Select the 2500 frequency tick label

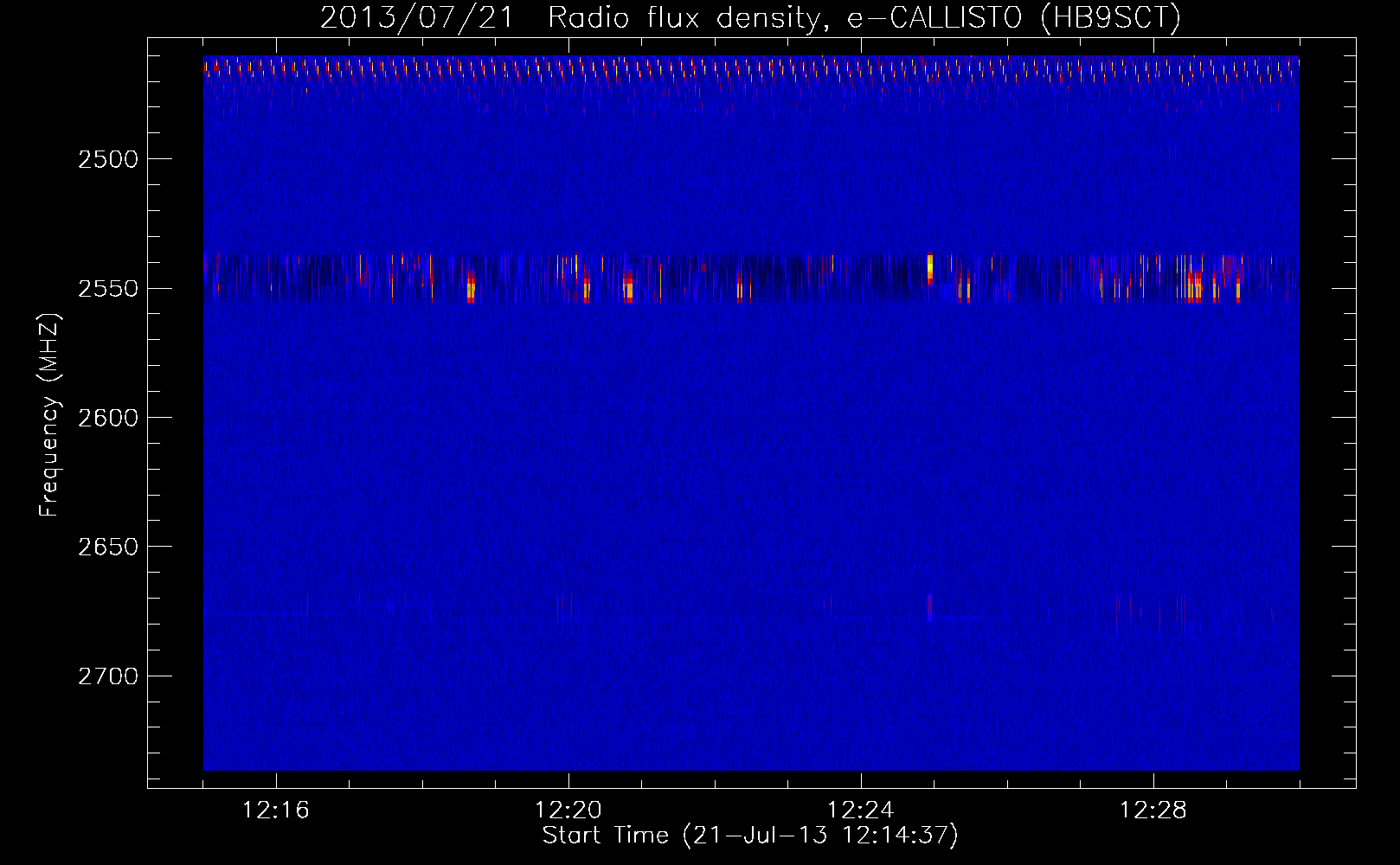click(x=108, y=159)
